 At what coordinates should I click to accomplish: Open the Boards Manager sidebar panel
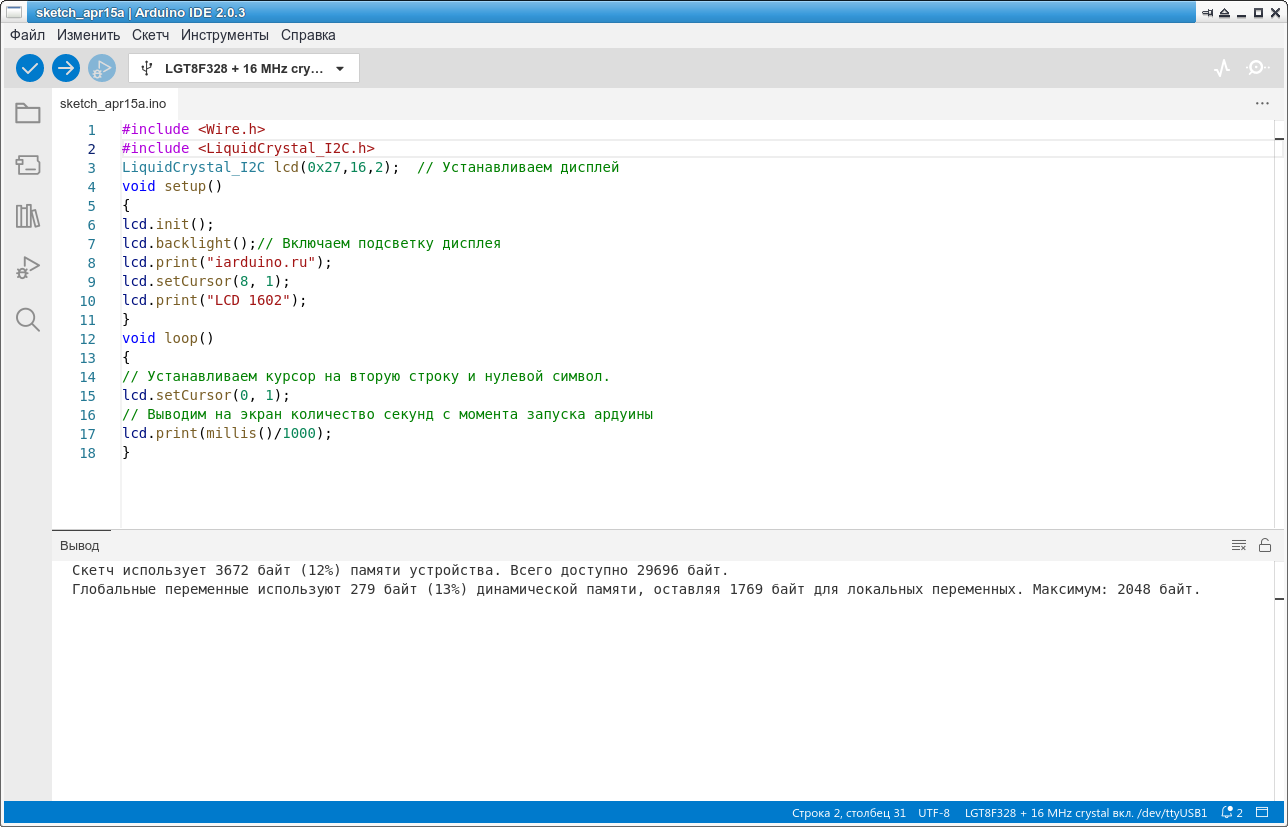pyautogui.click(x=28, y=165)
